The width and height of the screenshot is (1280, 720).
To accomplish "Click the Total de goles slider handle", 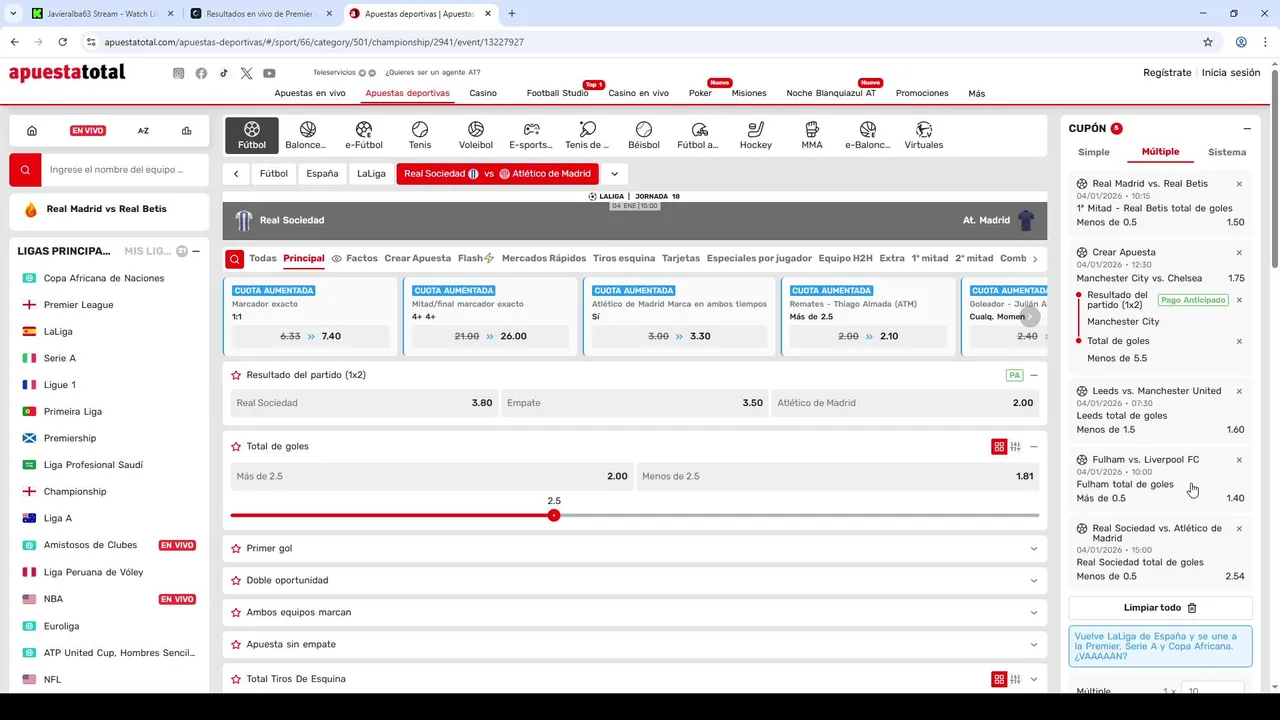I will point(554,515).
